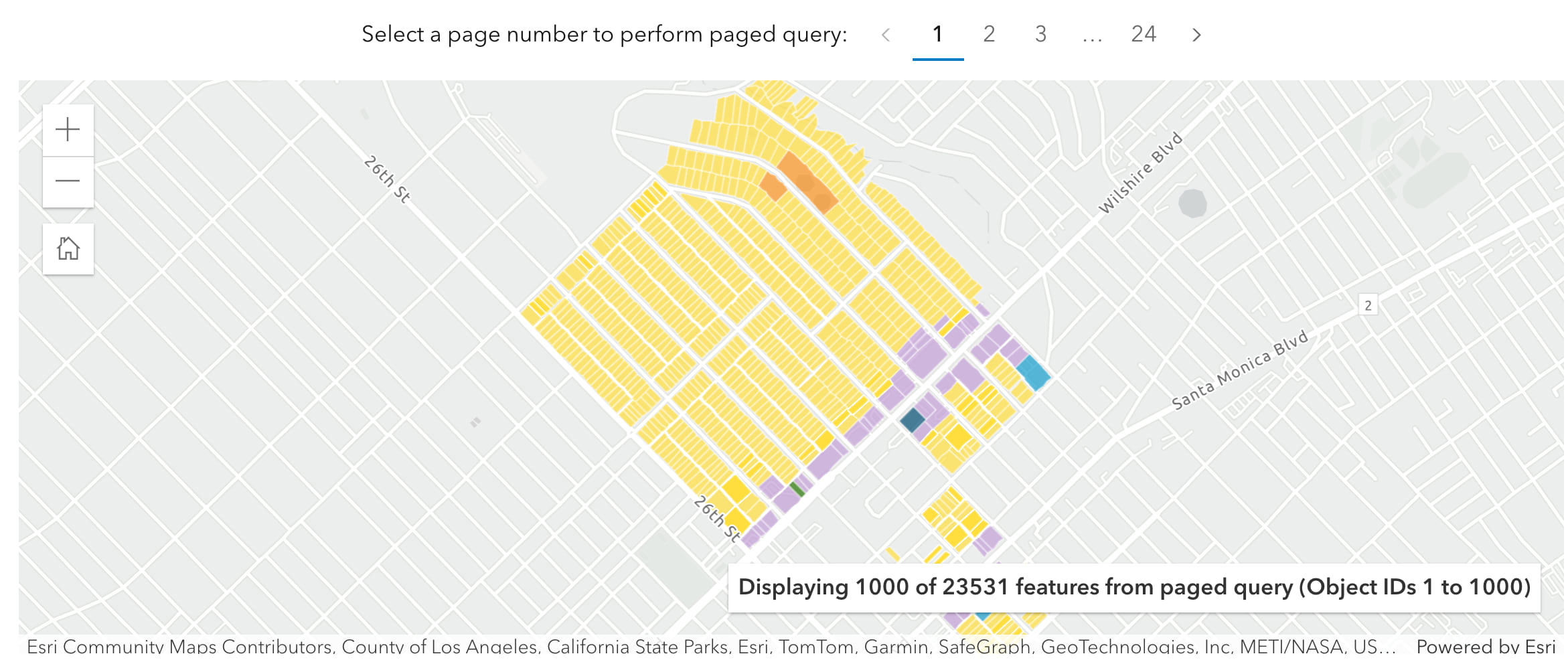Screen dimensions: 1568x660
Task: Return map to home extent
Action: [x=68, y=249]
